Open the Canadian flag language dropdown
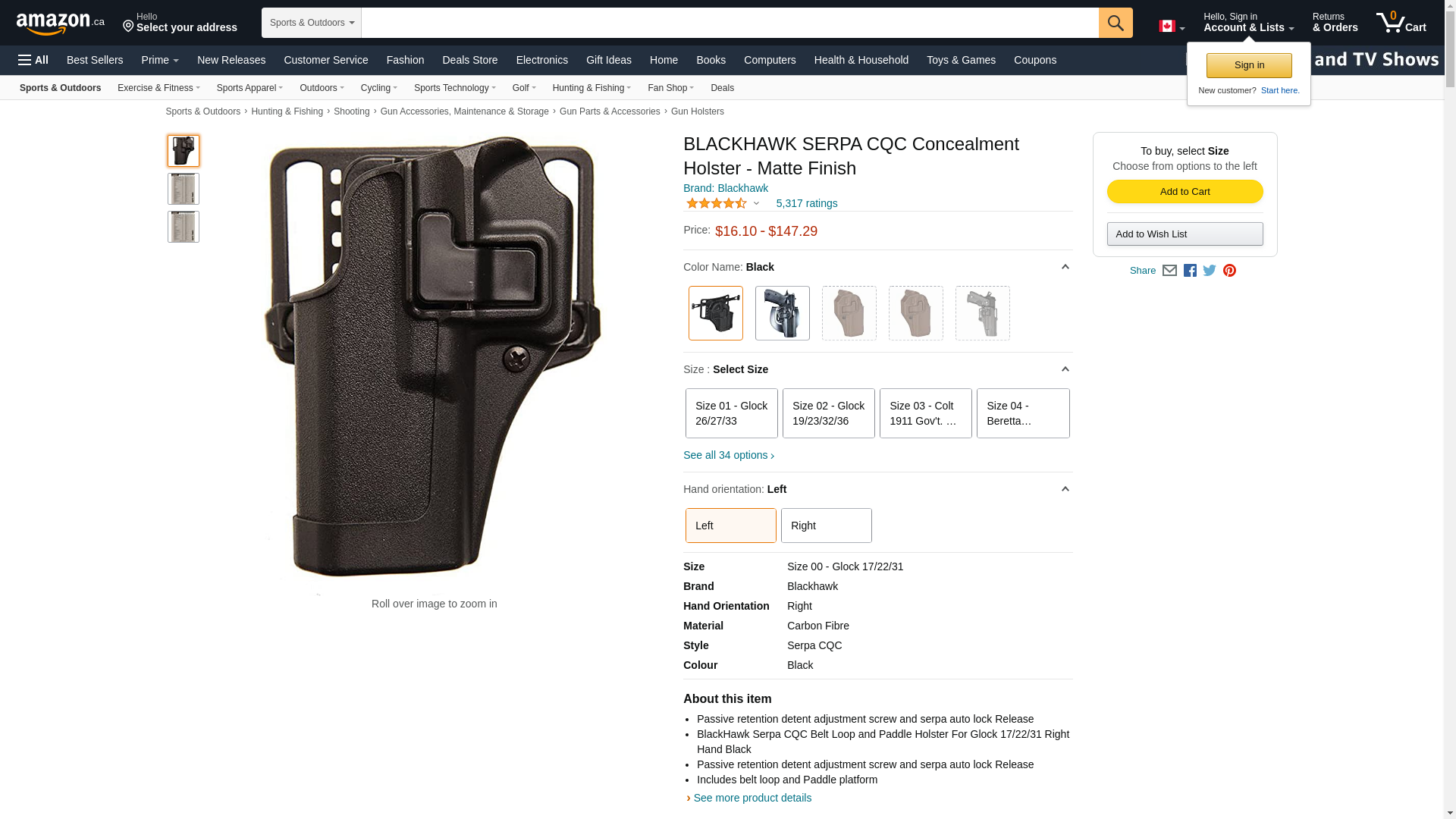The width and height of the screenshot is (1456, 819). 1172,27
